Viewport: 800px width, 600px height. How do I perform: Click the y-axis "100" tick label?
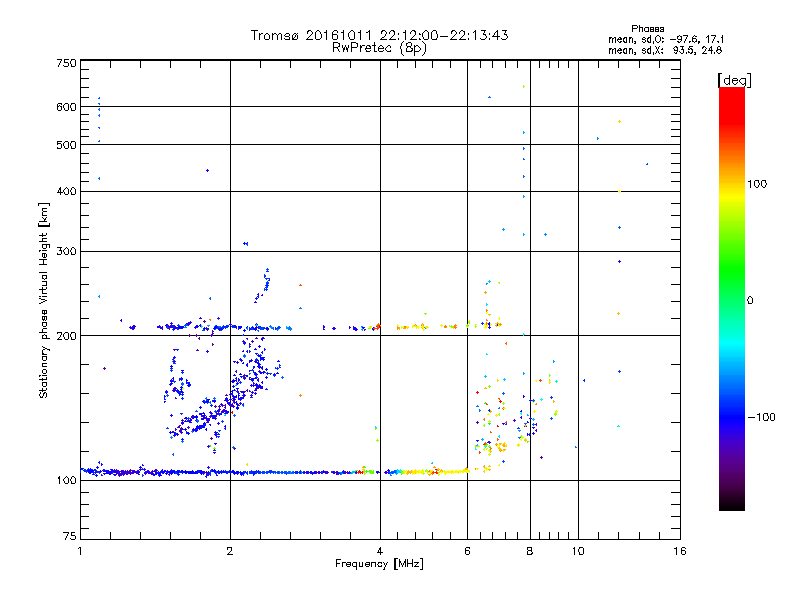click(66, 480)
